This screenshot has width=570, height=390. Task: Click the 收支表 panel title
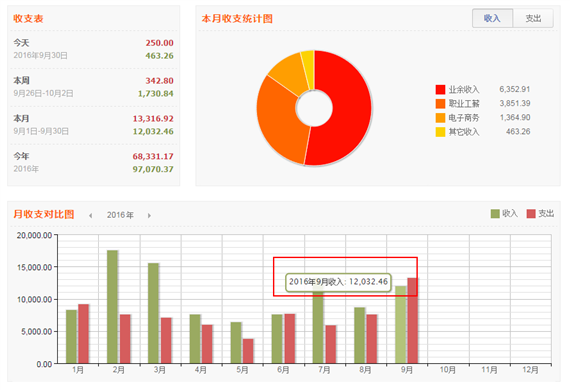pos(28,19)
